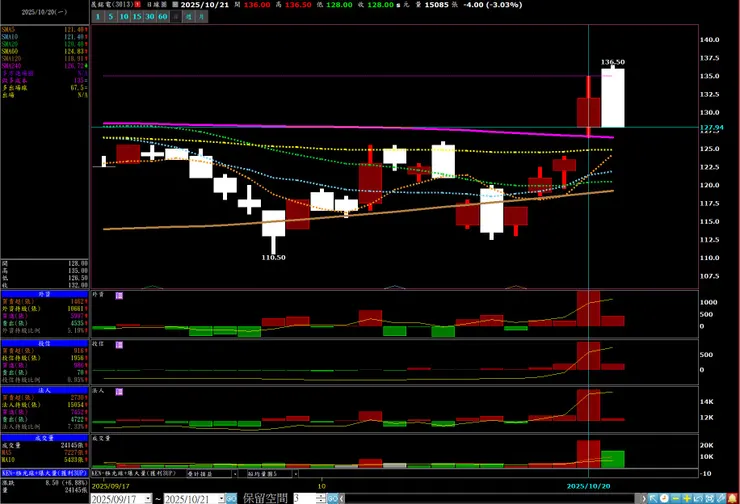The image size is (740, 504).
Task: Click the SMA5 legend row
Action: tap(44, 30)
